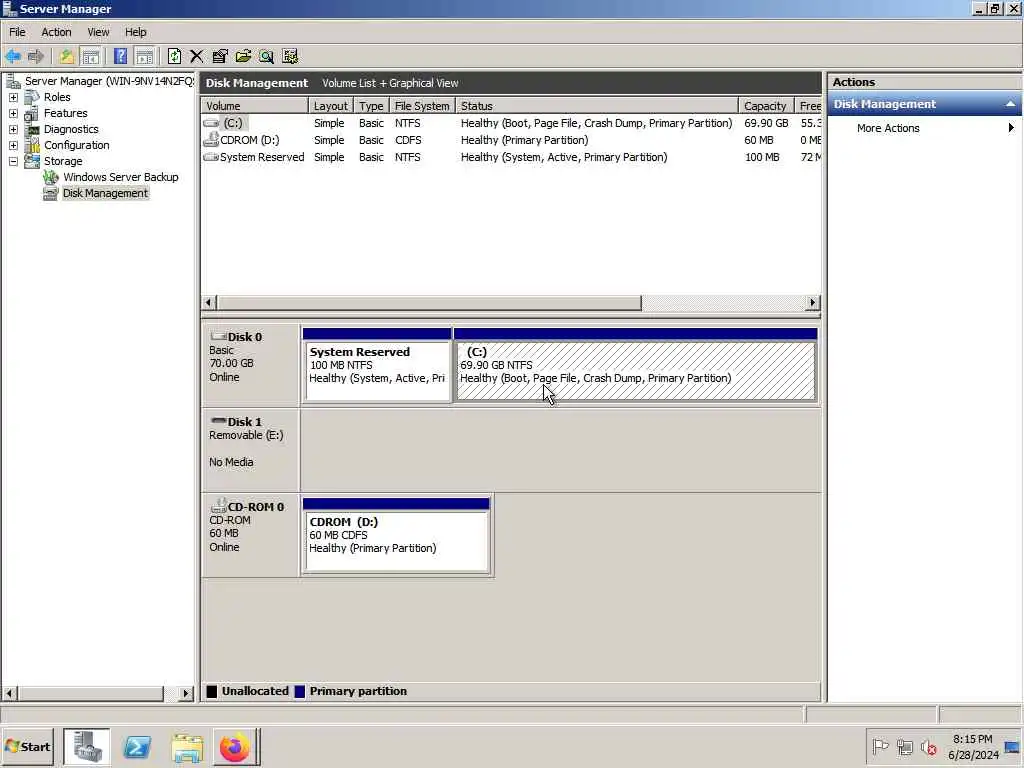Expand the Configuration node
The image size is (1024, 768).
click(13, 145)
